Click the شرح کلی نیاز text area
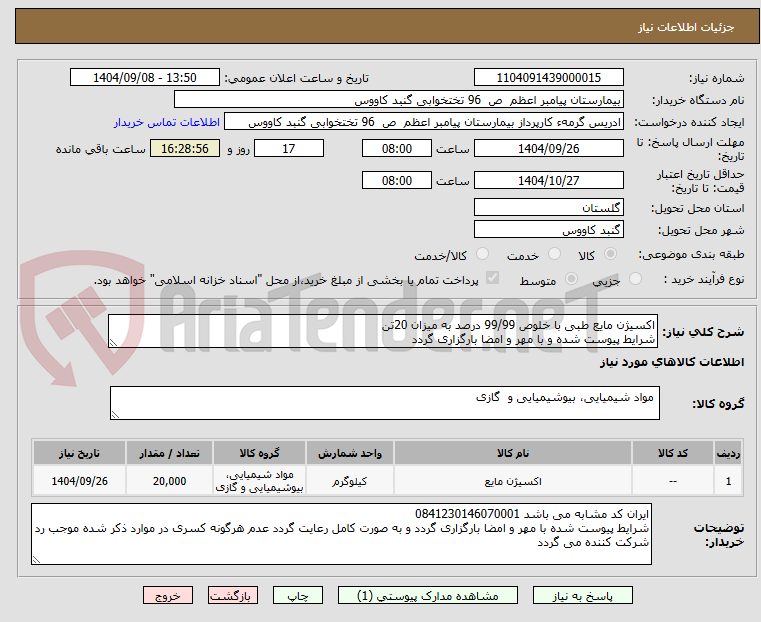 tap(383, 331)
